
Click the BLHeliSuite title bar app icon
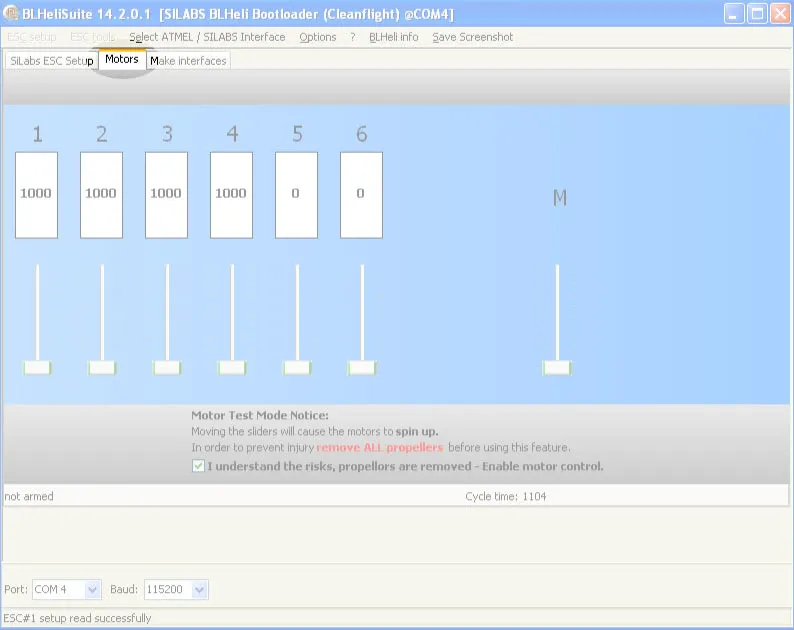pyautogui.click(x=12, y=14)
